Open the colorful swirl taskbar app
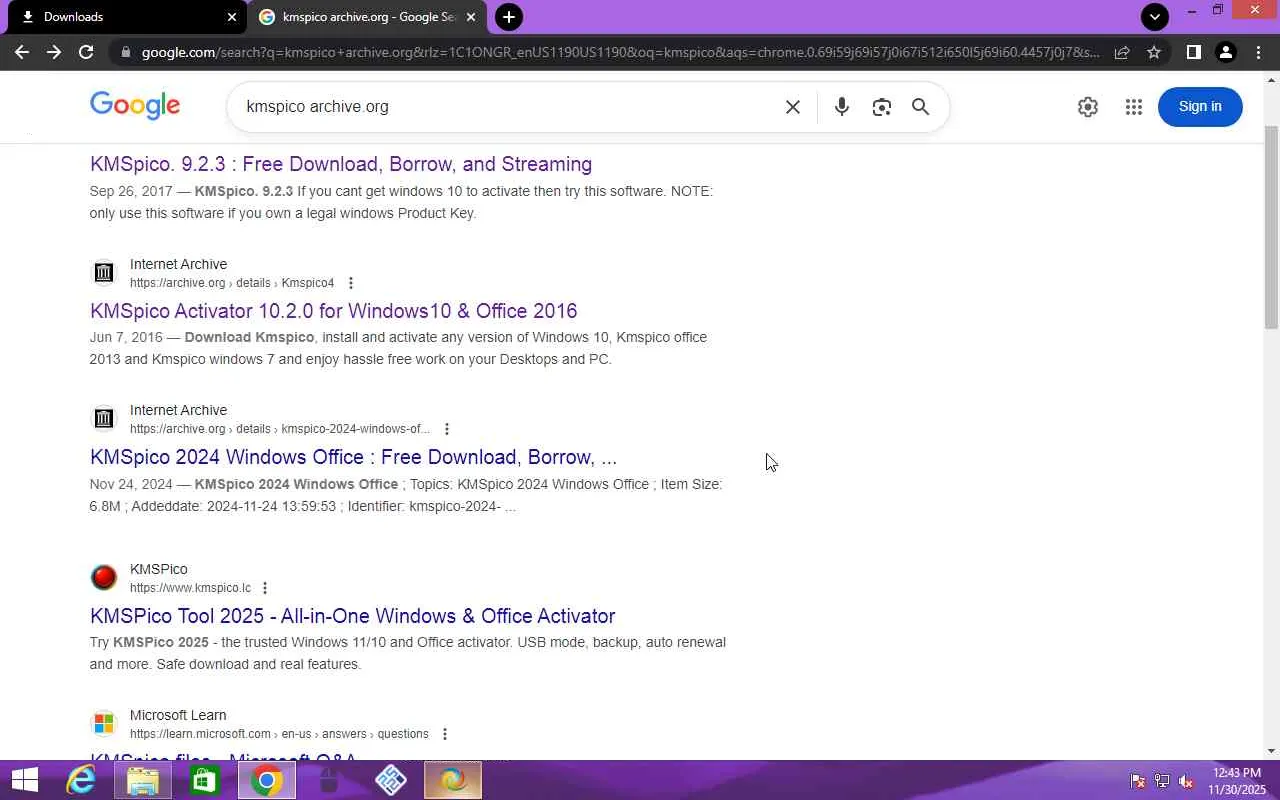1280x800 pixels. tap(453, 780)
